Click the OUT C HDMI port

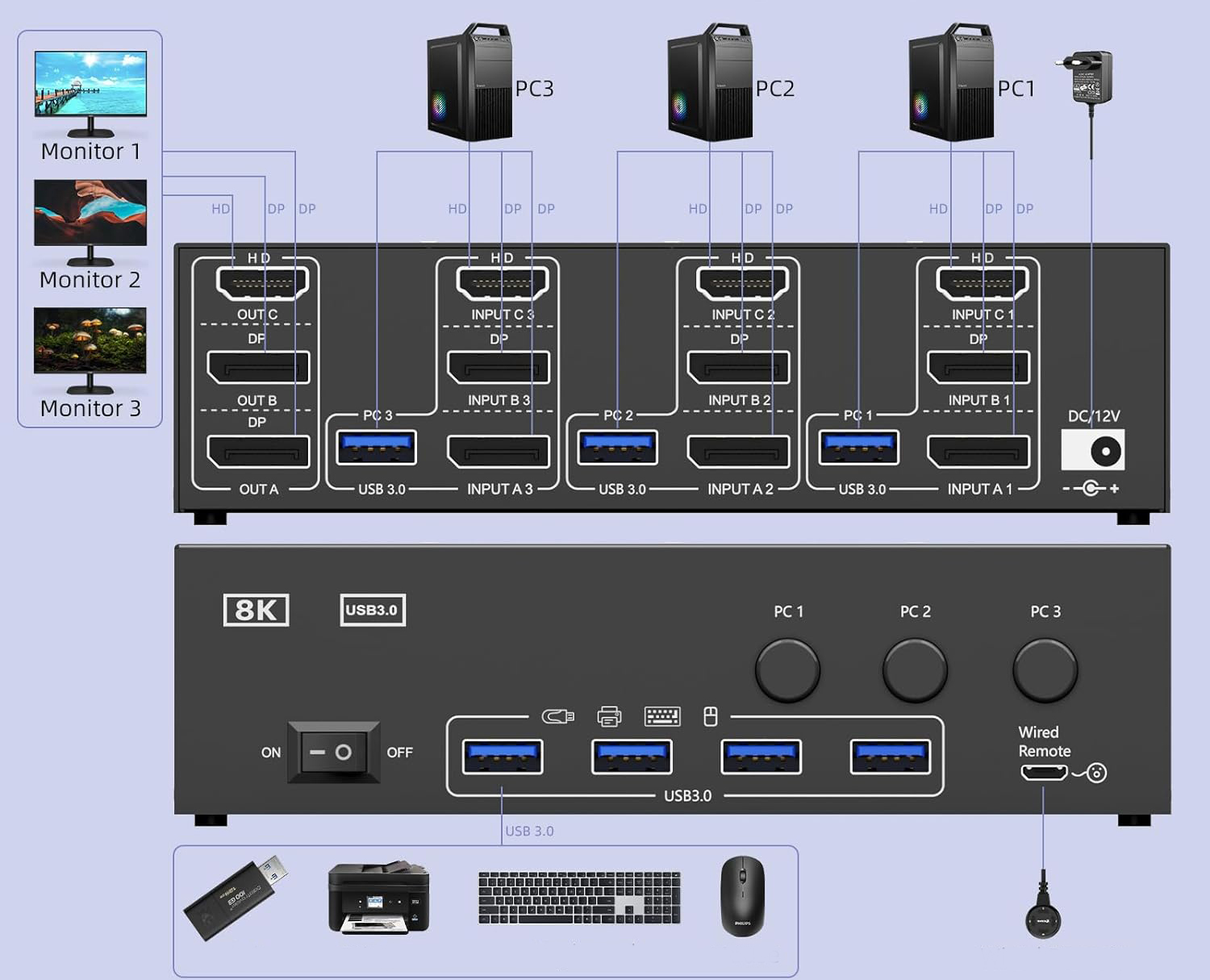click(x=262, y=282)
